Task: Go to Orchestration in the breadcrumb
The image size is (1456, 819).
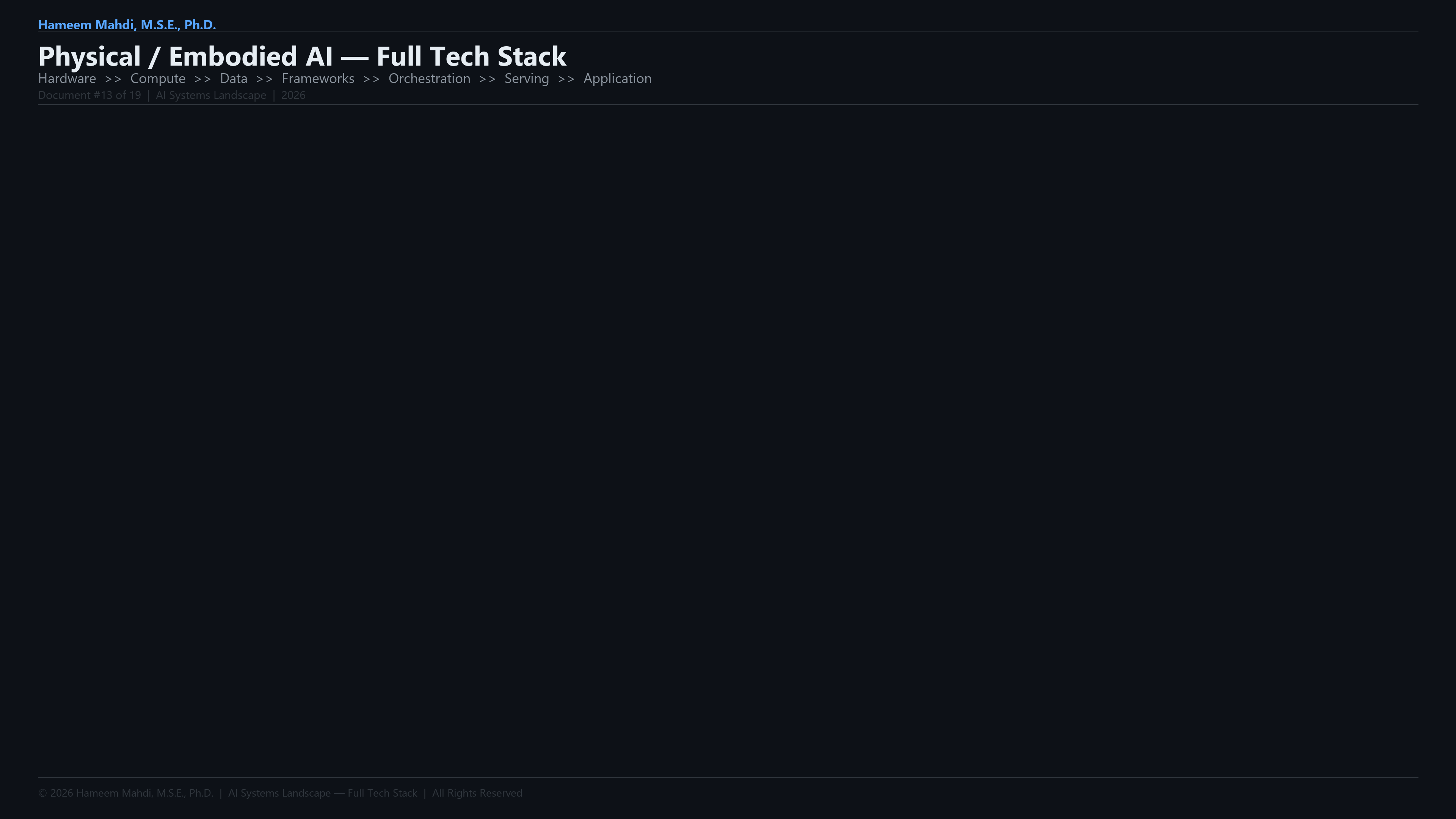Action: tap(429, 78)
